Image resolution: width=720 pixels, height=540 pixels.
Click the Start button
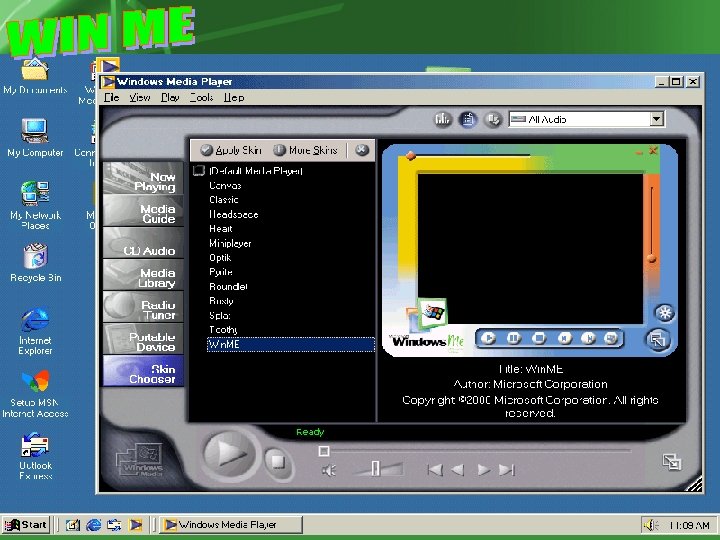25,524
